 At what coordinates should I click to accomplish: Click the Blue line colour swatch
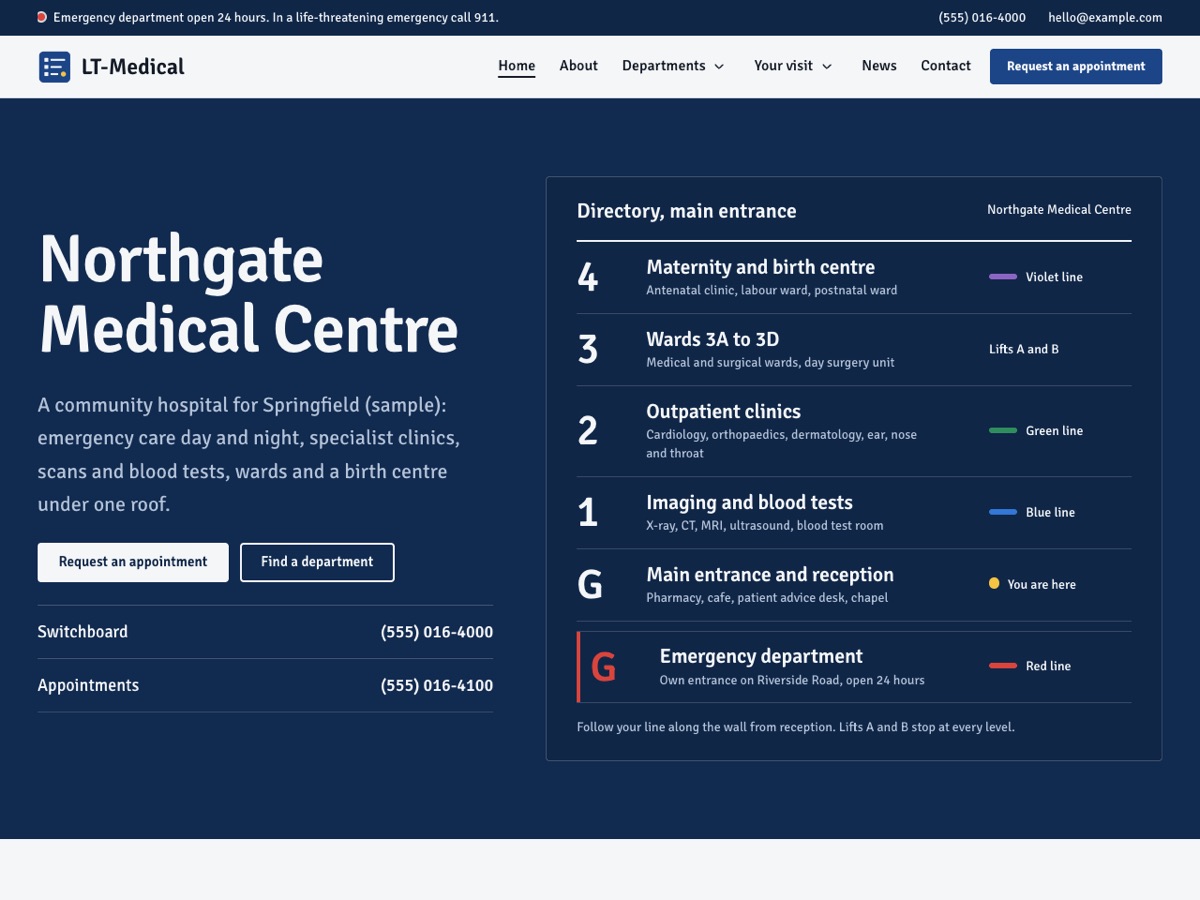click(x=1003, y=512)
